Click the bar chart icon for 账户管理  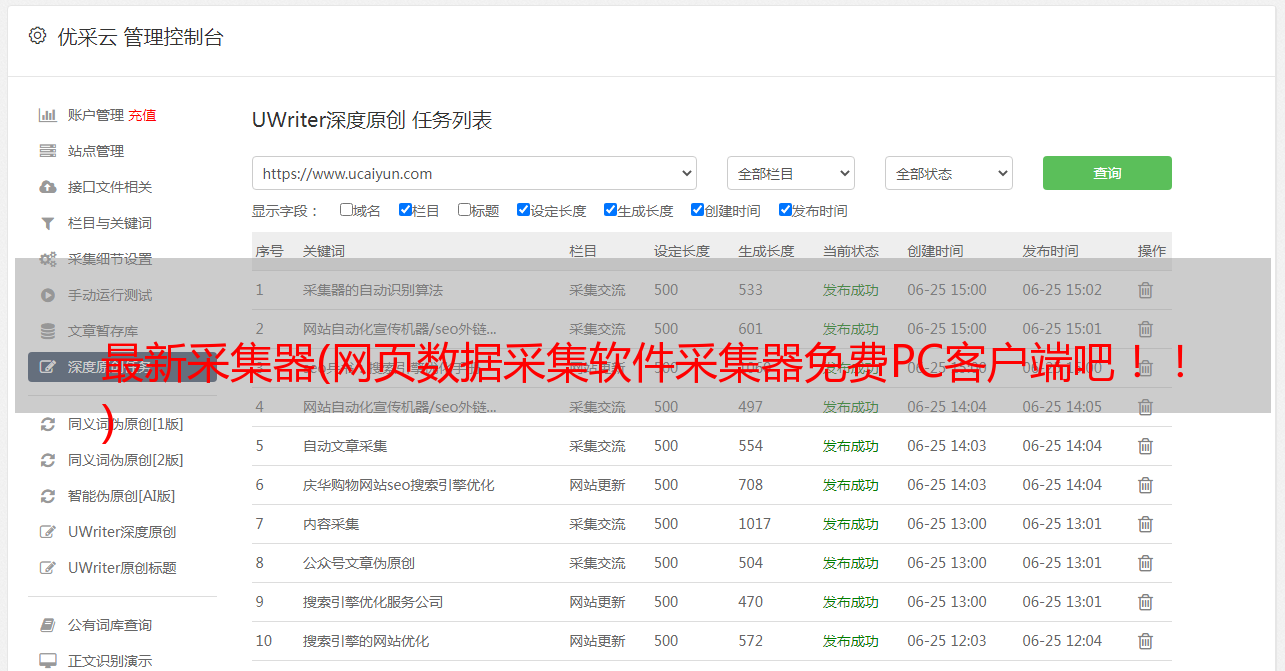(47, 115)
